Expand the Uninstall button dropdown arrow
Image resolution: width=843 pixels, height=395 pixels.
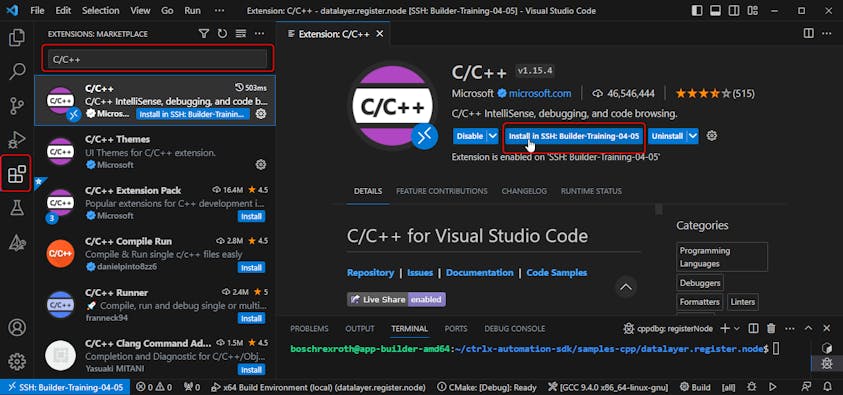[693, 136]
